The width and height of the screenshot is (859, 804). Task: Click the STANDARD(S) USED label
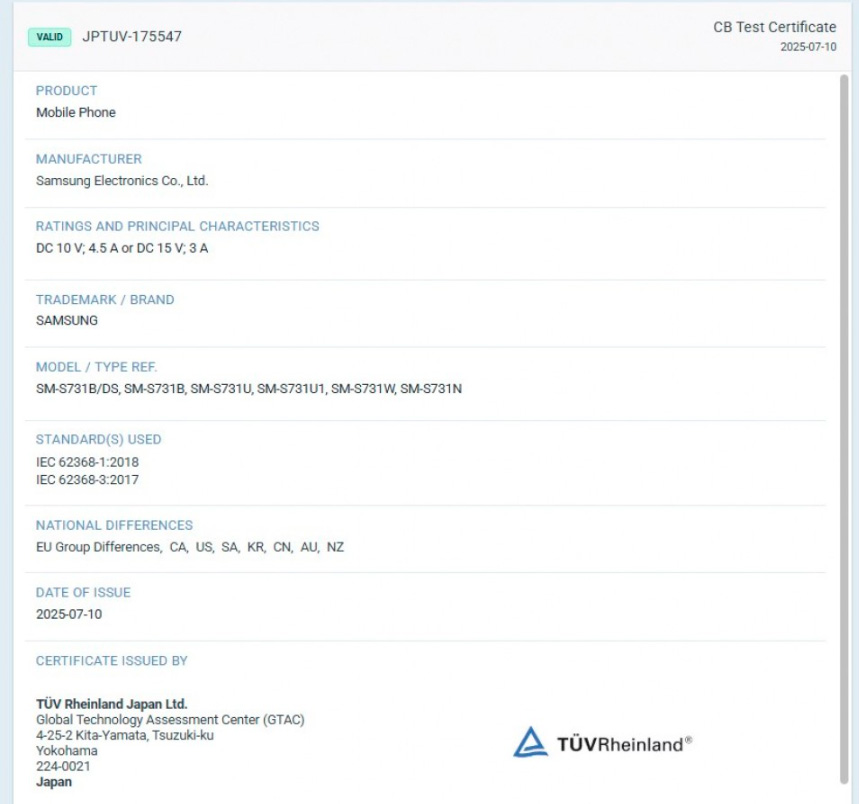tap(99, 439)
